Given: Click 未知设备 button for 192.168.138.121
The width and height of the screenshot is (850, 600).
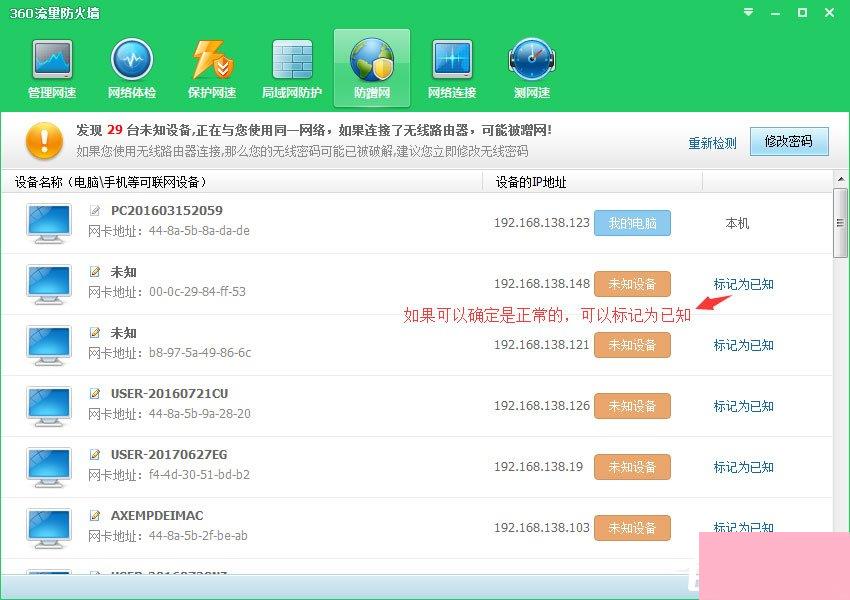Looking at the screenshot, I should coord(632,345).
